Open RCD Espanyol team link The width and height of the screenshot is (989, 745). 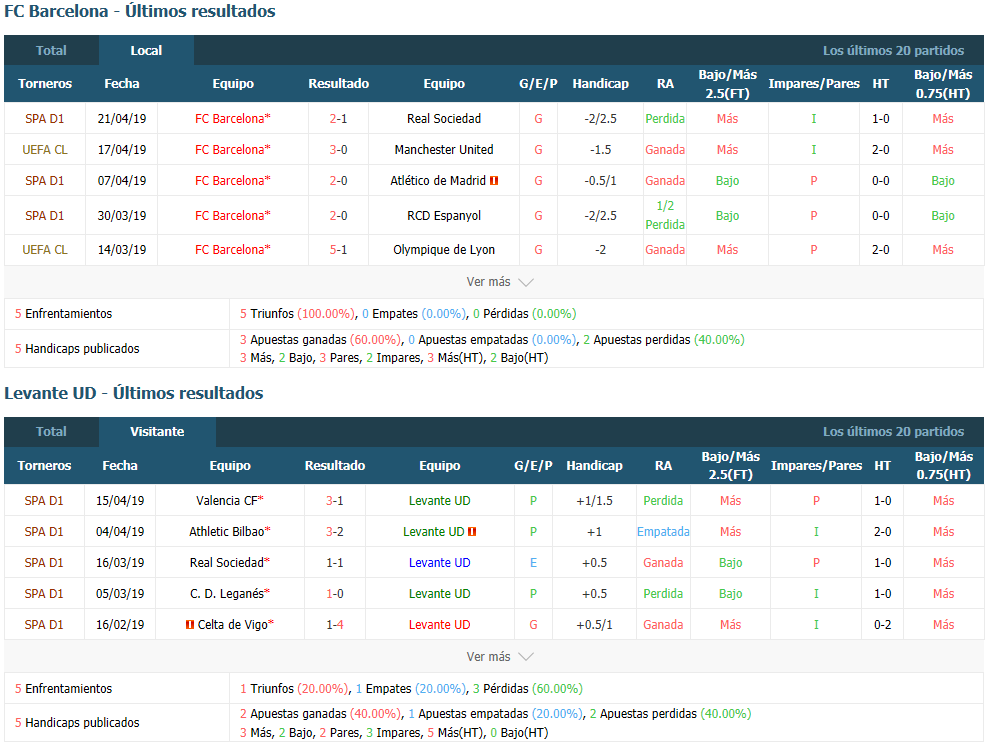pyautogui.click(x=444, y=216)
